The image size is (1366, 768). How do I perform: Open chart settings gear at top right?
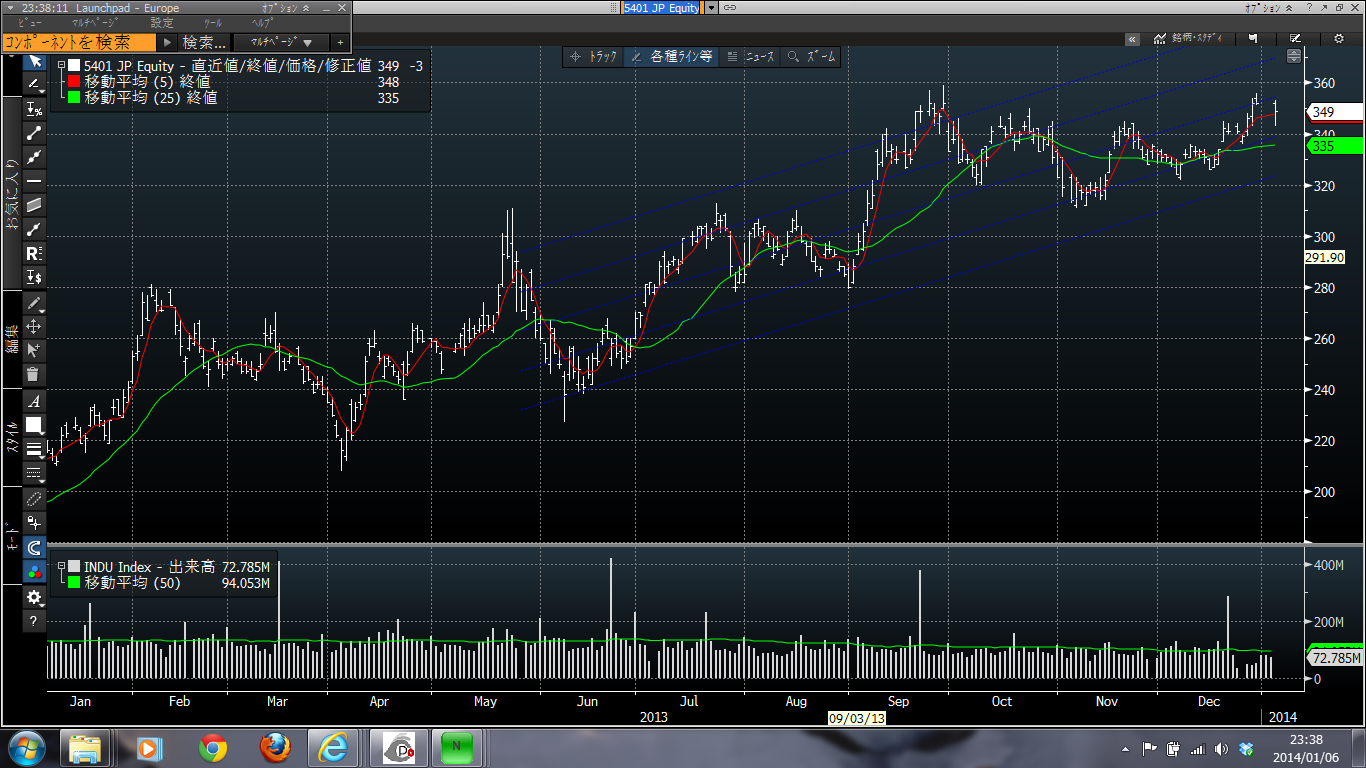point(1339,39)
